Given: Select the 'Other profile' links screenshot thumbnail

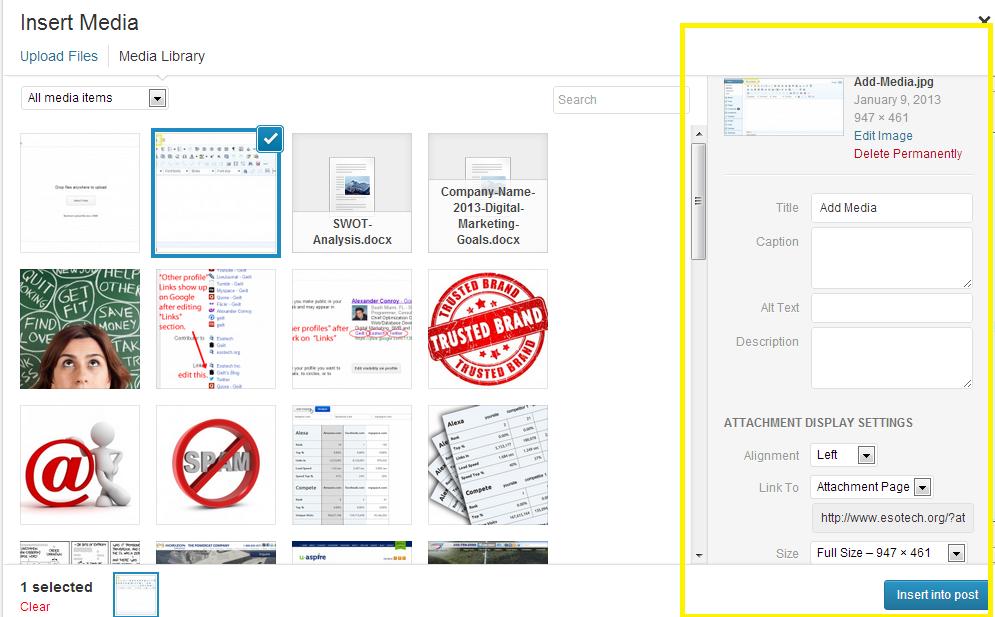Looking at the screenshot, I should [216, 329].
